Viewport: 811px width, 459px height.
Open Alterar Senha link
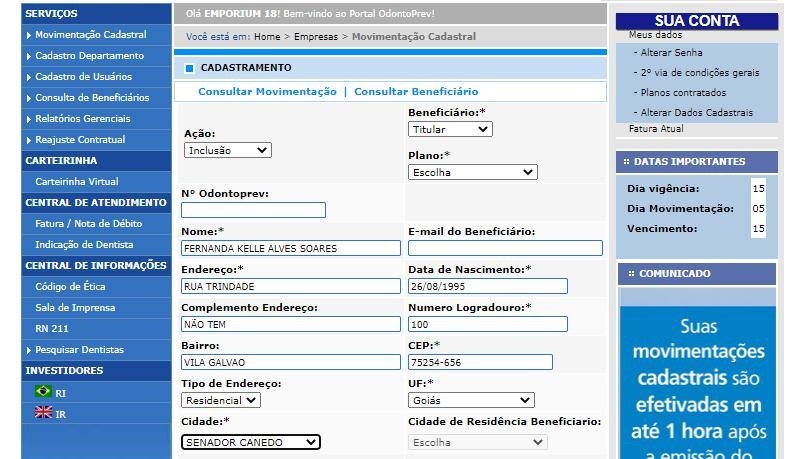pos(672,52)
